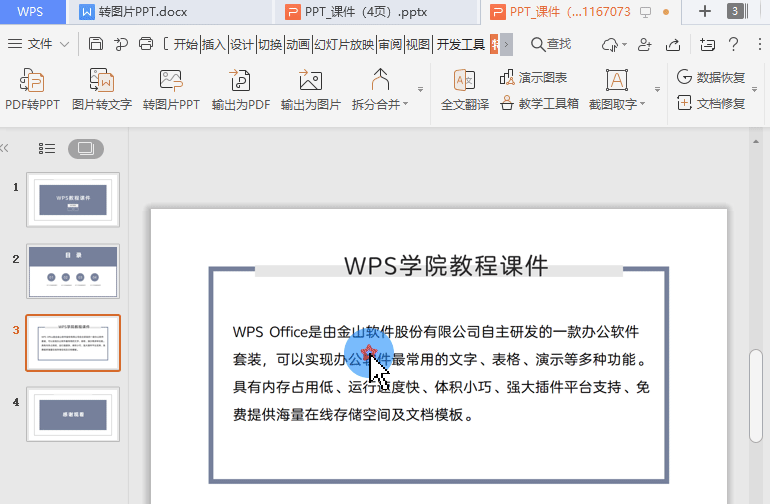Image resolution: width=770 pixels, height=504 pixels.
Task: Open the 文件 menu
Action: [x=30, y=44]
